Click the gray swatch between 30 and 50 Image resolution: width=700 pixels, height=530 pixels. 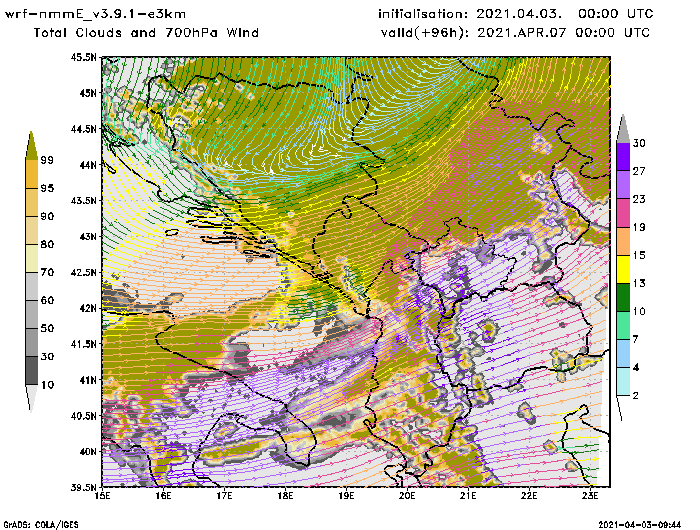[x=32, y=342]
